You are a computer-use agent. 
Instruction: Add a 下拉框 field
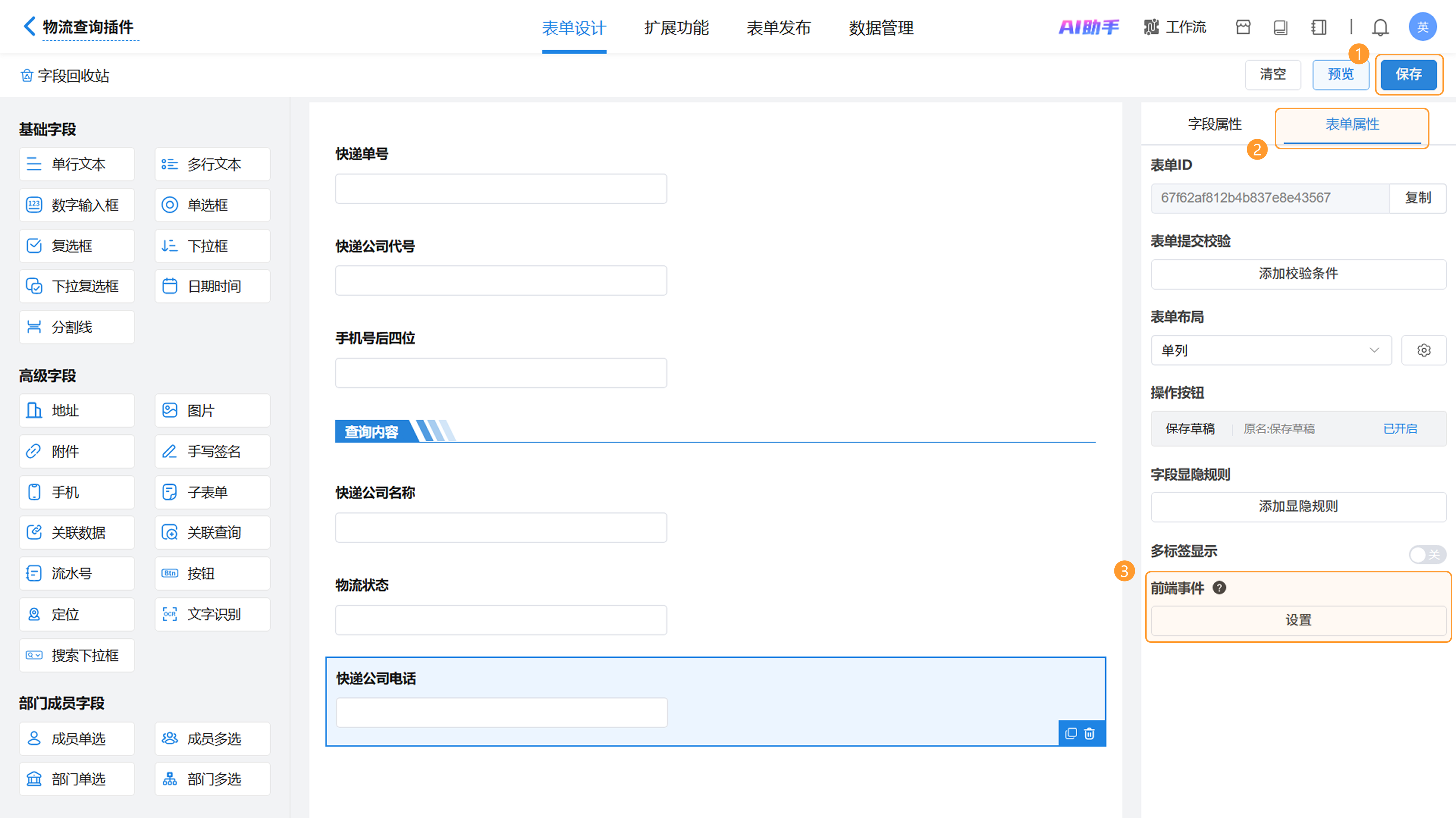(212, 246)
